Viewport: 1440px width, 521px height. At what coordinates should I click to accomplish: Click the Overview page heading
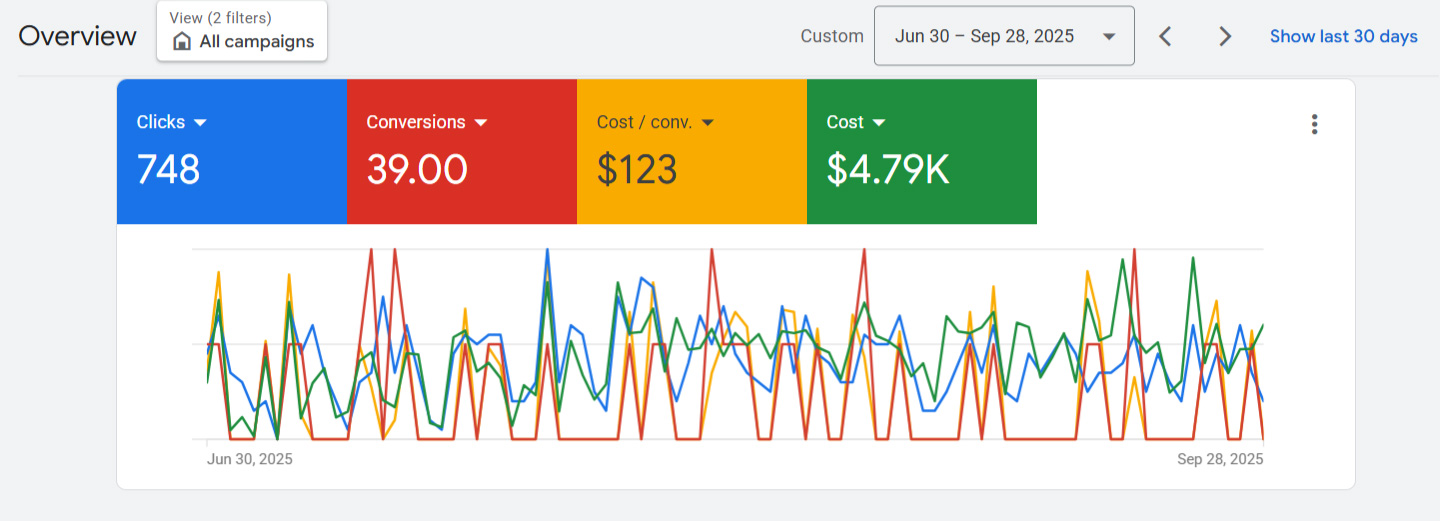[x=77, y=36]
